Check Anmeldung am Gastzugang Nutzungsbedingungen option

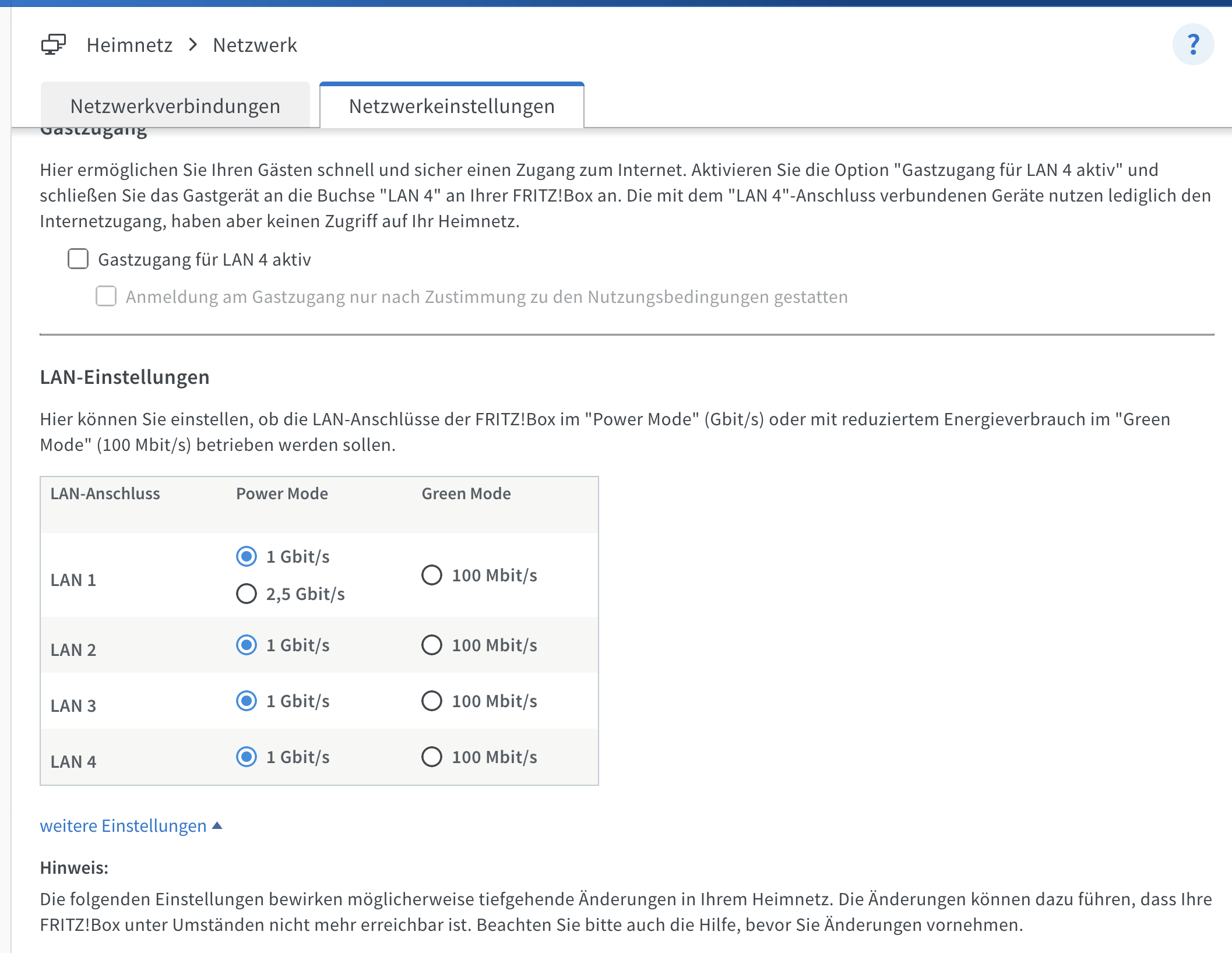click(106, 296)
